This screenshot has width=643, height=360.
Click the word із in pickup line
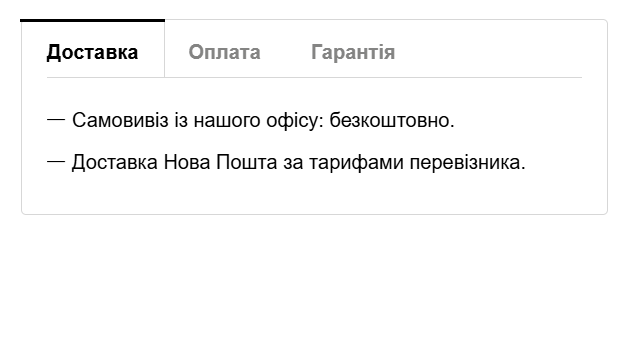181,121
